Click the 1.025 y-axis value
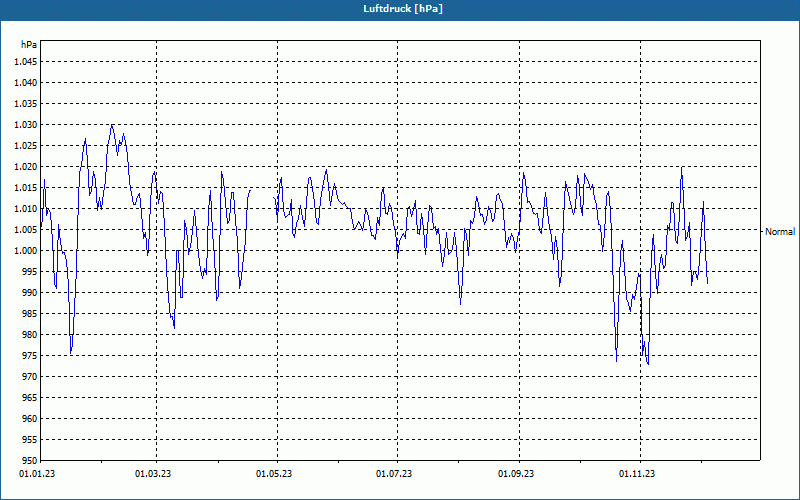 (x=26, y=145)
